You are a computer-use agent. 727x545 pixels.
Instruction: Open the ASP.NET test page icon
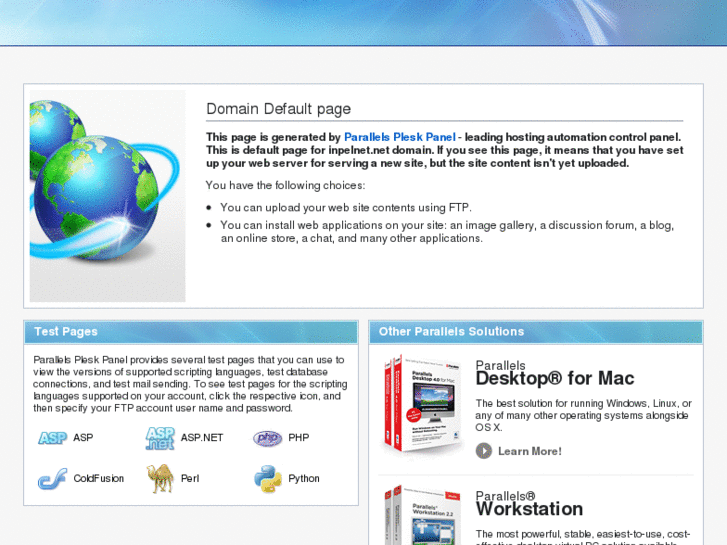(160, 438)
